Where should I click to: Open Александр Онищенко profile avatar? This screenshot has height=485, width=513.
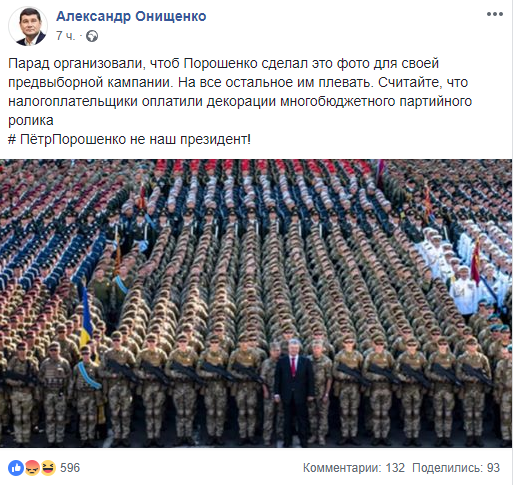click(x=28, y=26)
